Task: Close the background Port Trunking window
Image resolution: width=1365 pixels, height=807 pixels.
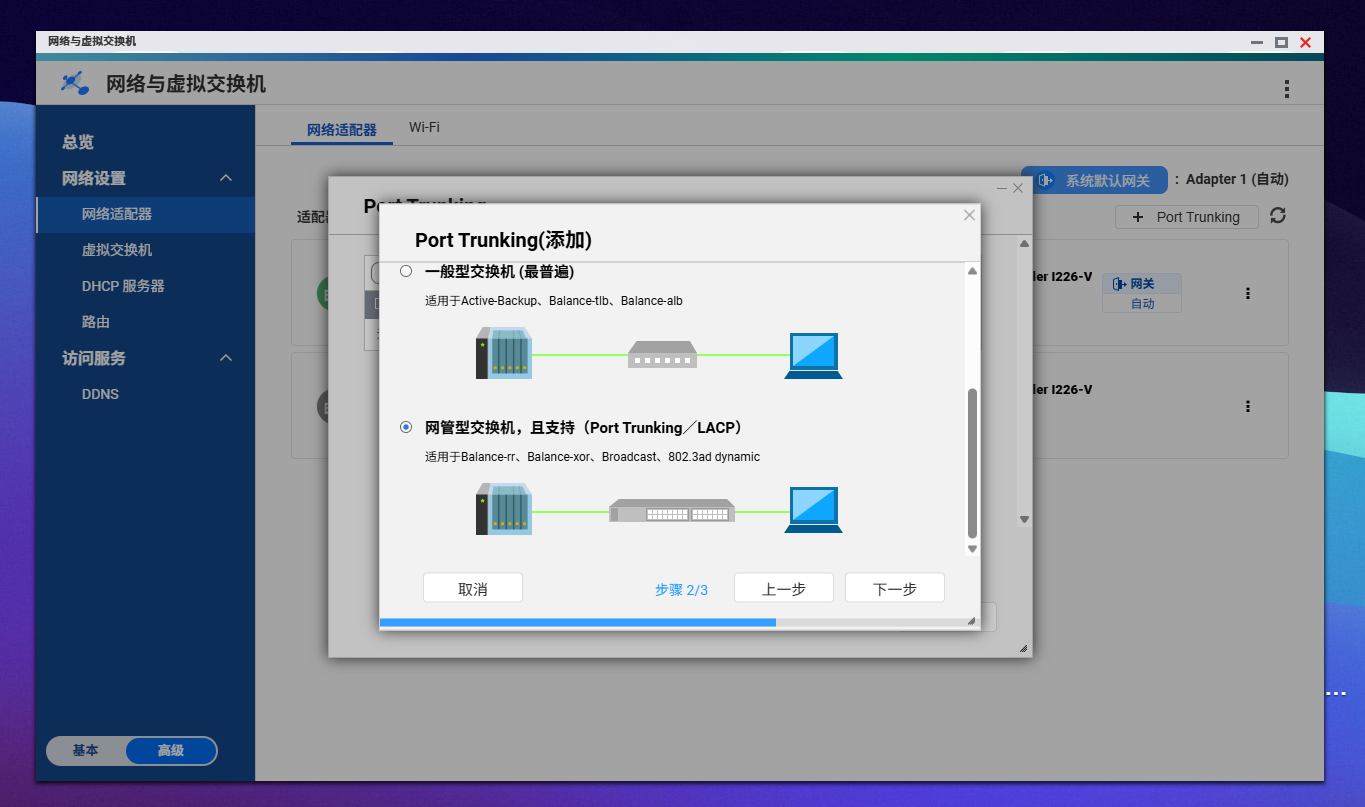Action: [x=1018, y=188]
